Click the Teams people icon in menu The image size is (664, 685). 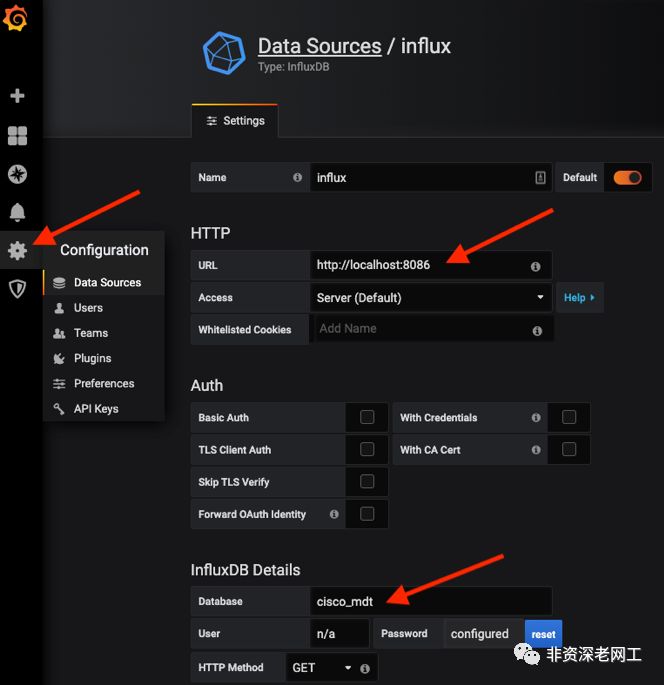tap(59, 333)
